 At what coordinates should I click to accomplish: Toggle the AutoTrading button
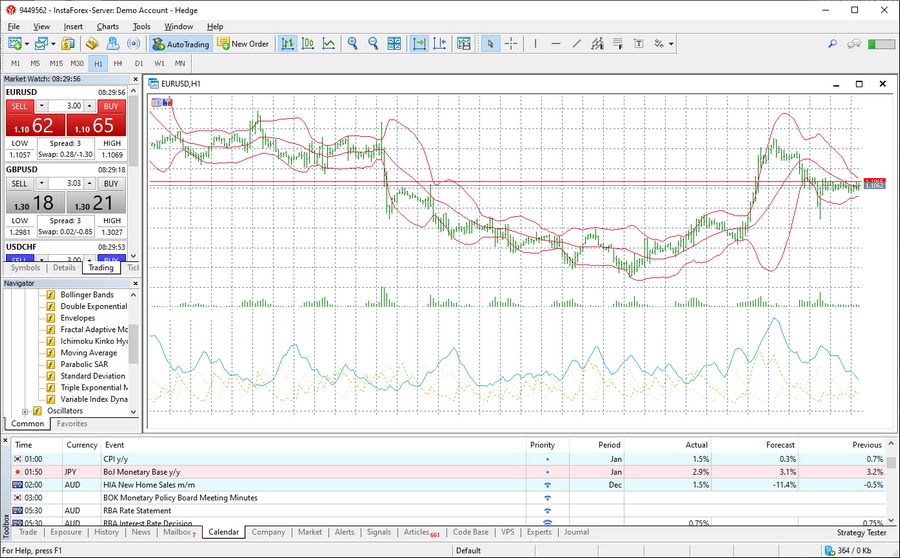pos(181,44)
